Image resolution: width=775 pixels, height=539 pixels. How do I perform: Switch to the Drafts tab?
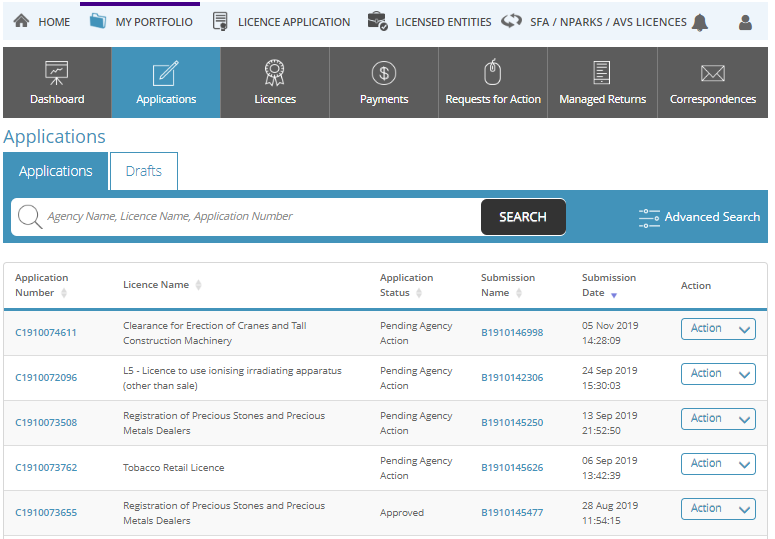(x=143, y=171)
